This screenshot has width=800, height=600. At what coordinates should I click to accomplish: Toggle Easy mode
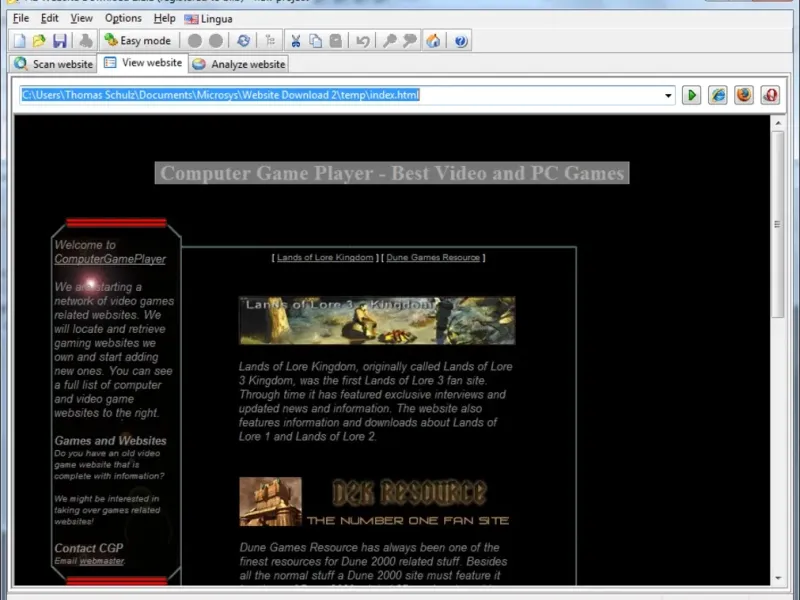pos(138,41)
